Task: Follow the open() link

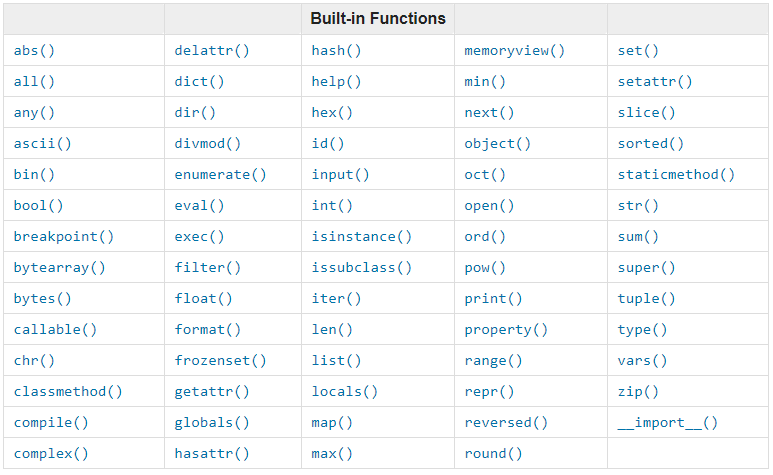Action: (x=489, y=206)
